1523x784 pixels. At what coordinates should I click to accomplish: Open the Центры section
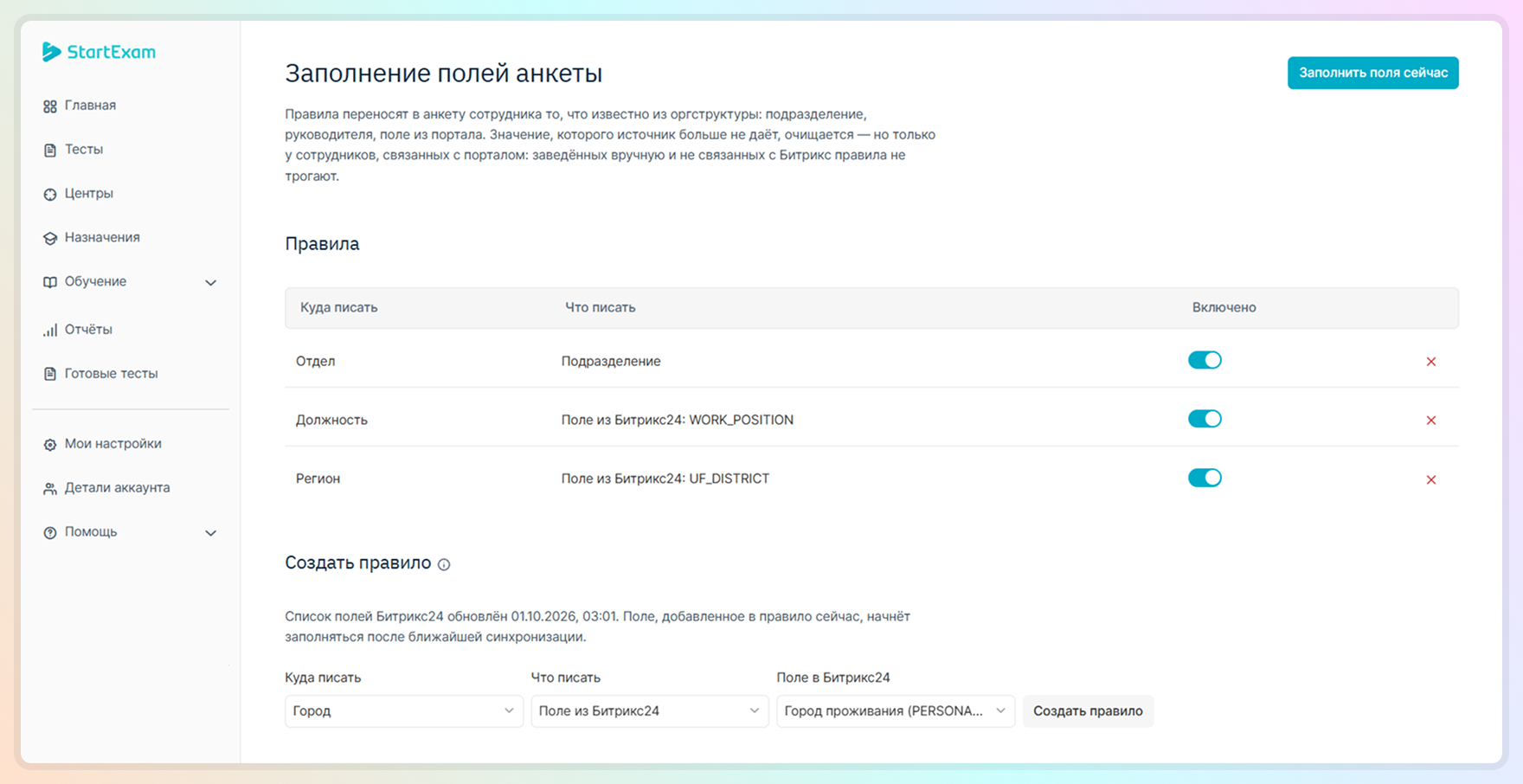[x=89, y=194]
